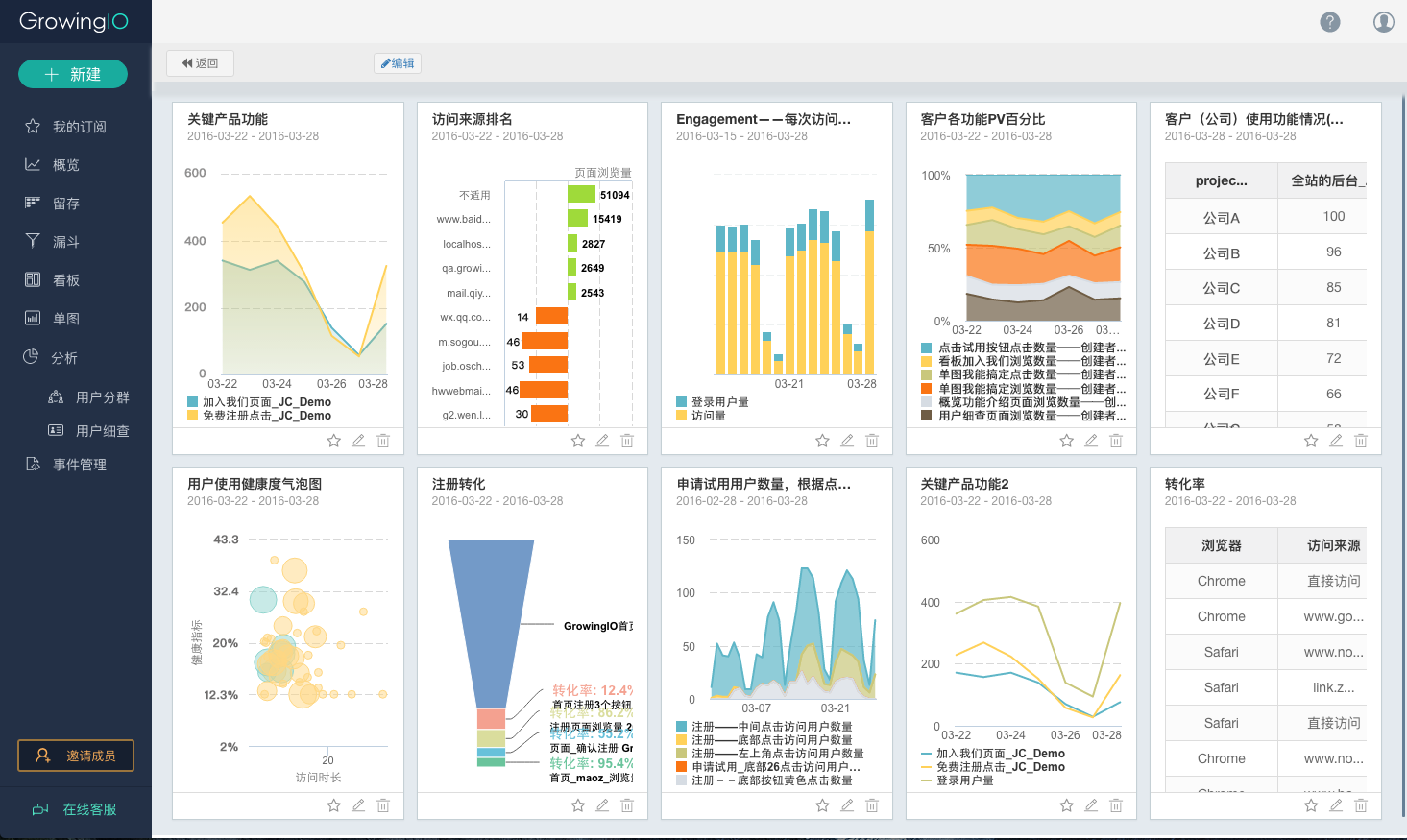The width and height of the screenshot is (1407, 840).
Task: Sort by the 全站的后台 column header
Action: point(1325,180)
